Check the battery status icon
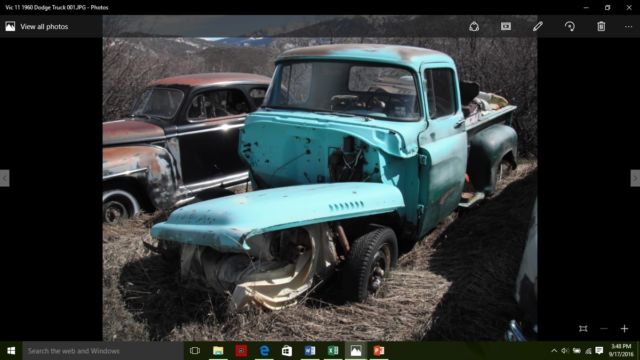The image size is (640, 360). coord(576,351)
